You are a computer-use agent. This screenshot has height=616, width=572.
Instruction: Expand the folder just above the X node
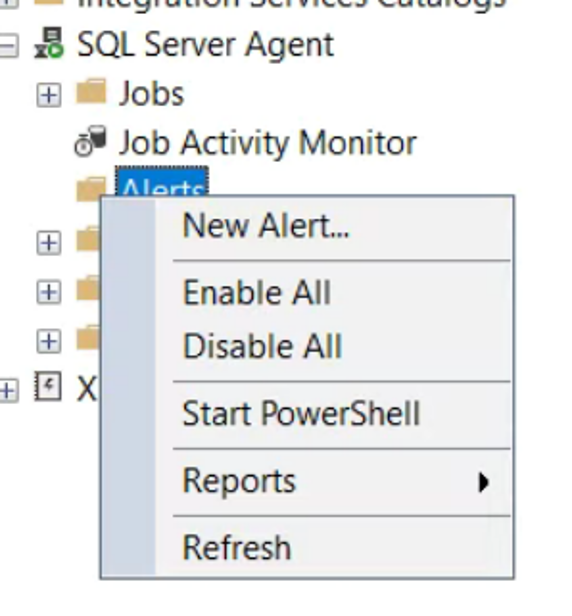pyautogui.click(x=49, y=341)
